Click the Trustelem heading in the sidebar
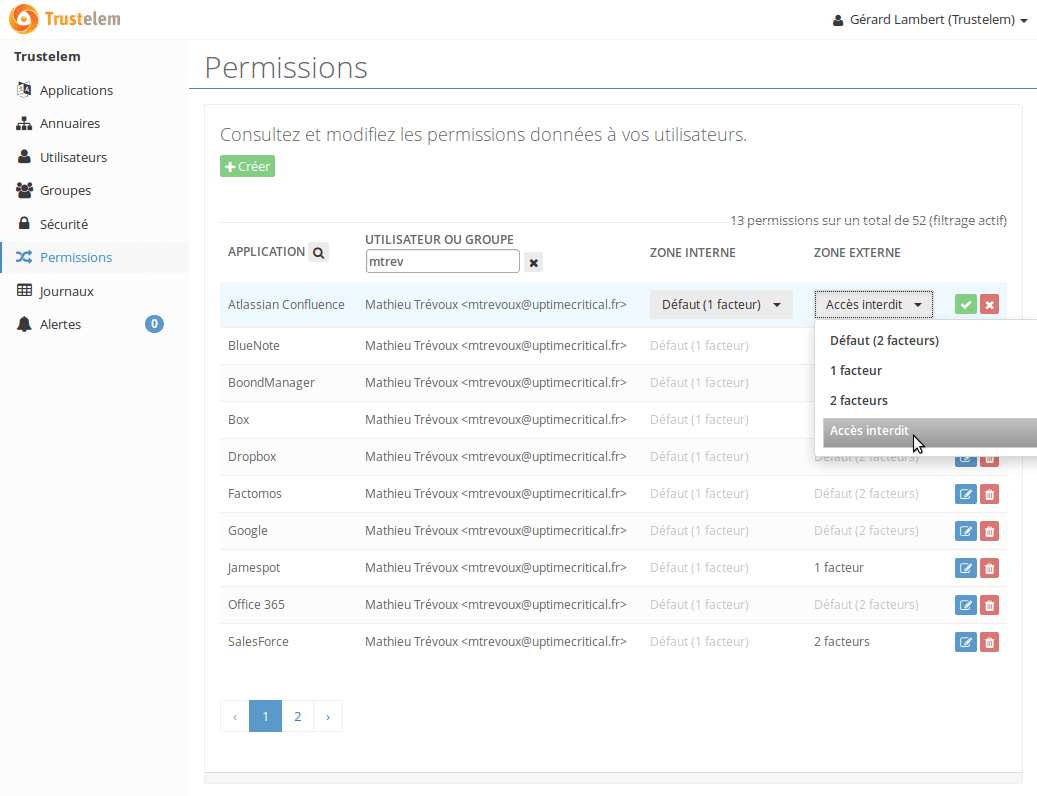Image resolution: width=1037 pixels, height=796 pixels. pyautogui.click(x=48, y=57)
